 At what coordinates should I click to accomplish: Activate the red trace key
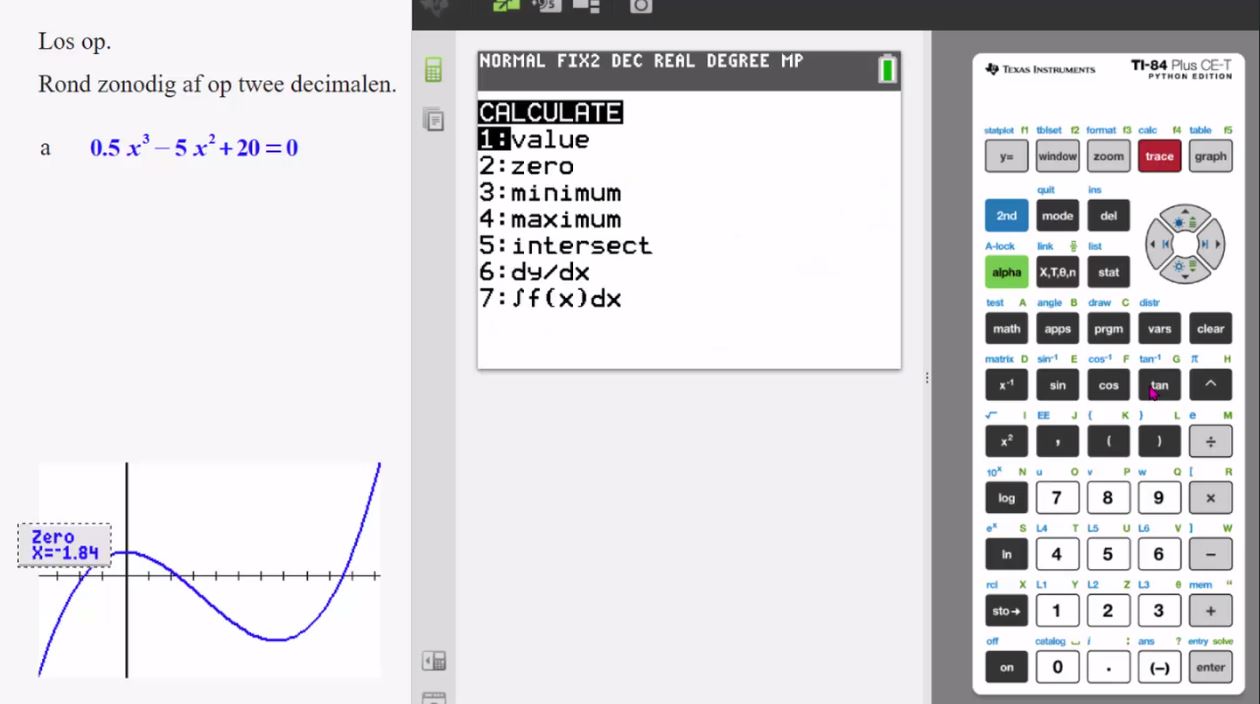click(1159, 156)
